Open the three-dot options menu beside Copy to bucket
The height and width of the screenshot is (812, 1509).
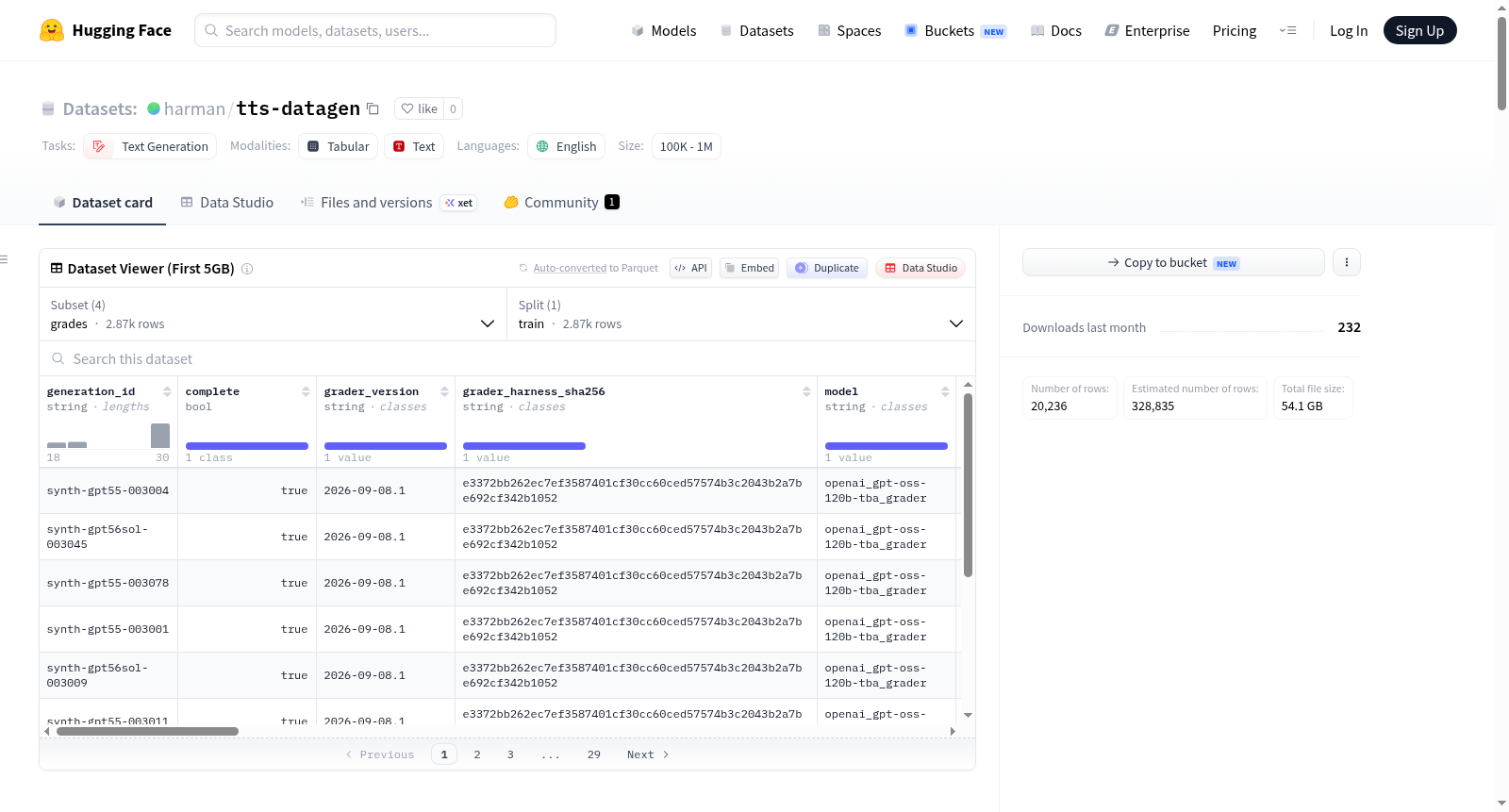[x=1347, y=262]
